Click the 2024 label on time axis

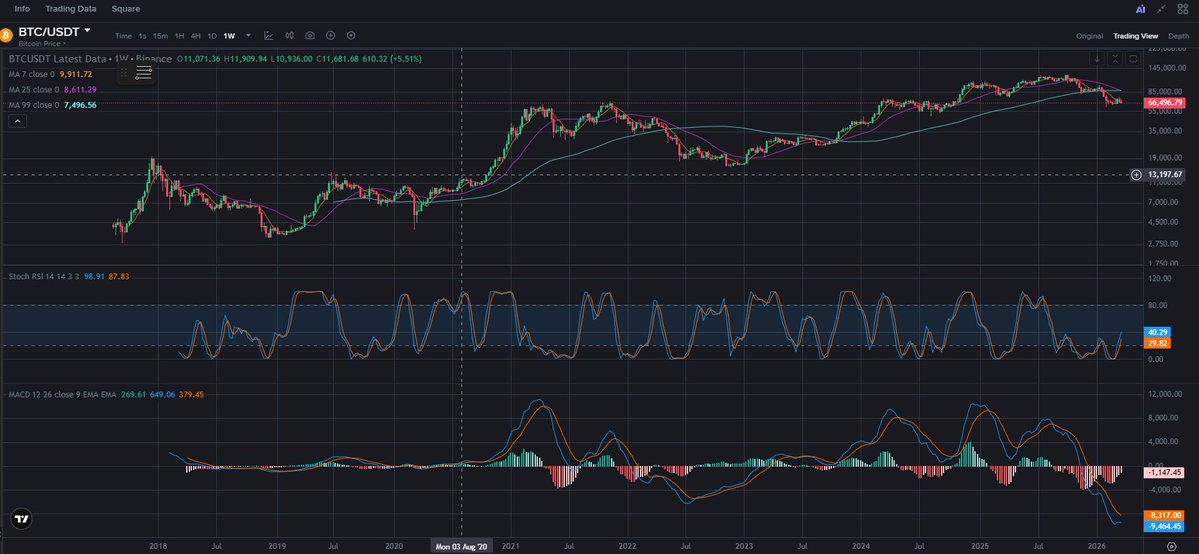[862, 546]
